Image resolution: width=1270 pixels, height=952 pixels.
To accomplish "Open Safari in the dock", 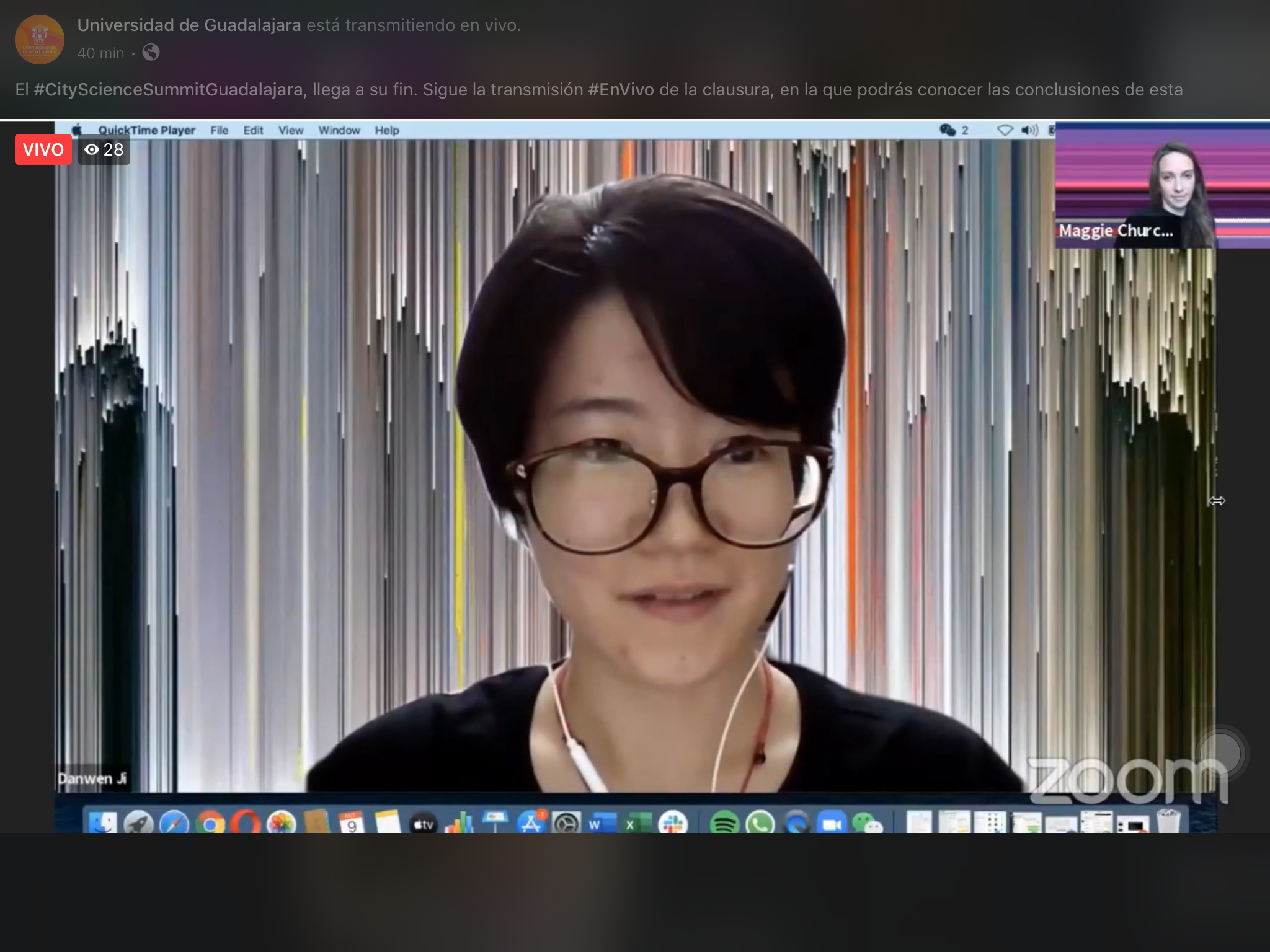I will 174,824.
